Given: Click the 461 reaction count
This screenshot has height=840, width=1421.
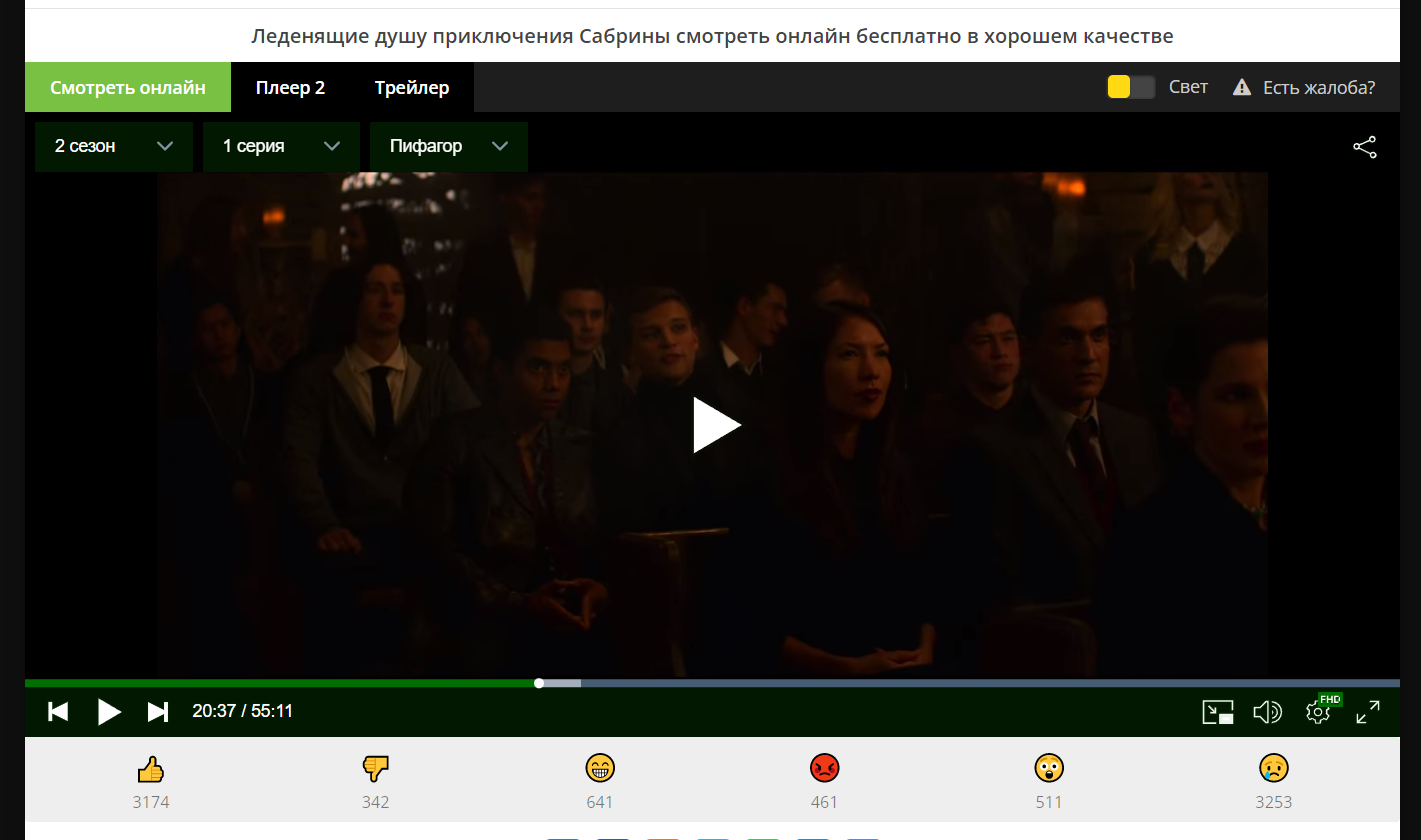Looking at the screenshot, I should (x=824, y=802).
